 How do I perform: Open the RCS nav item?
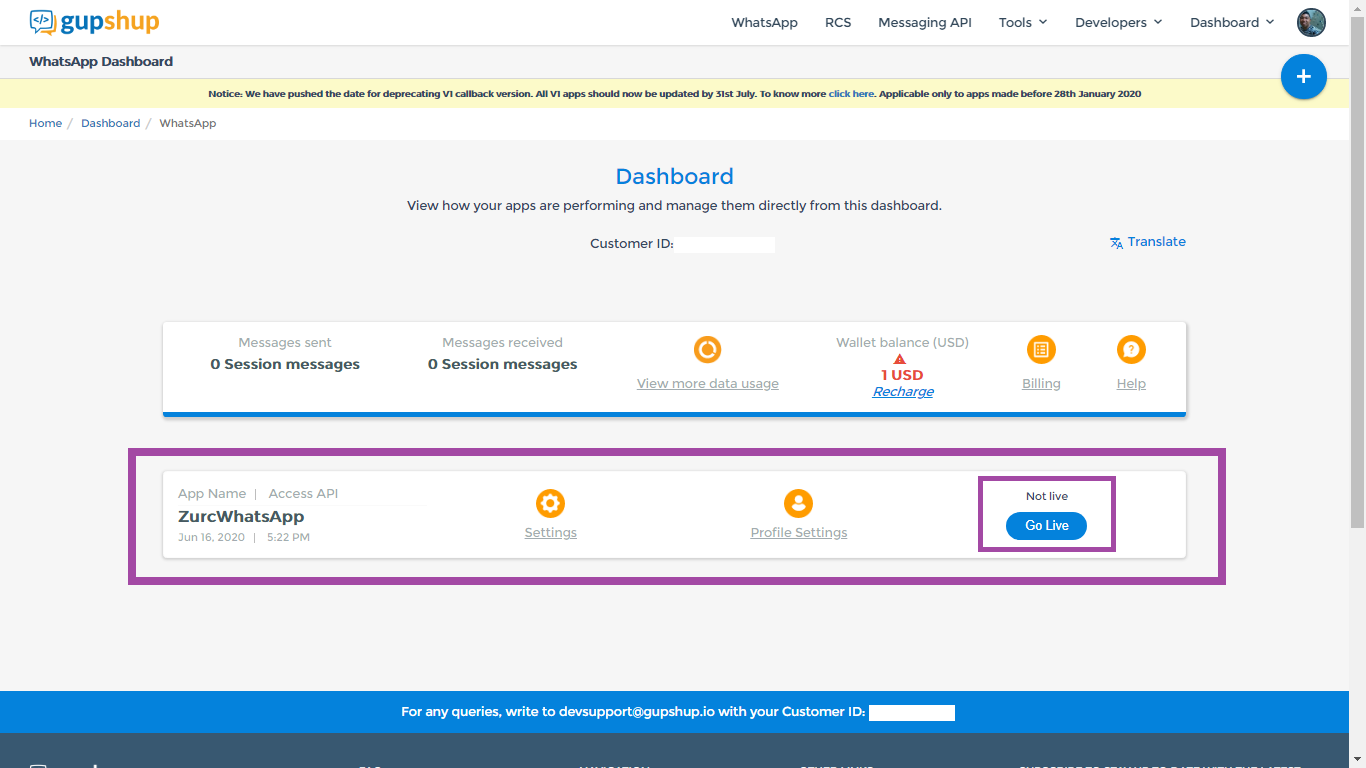coord(838,22)
